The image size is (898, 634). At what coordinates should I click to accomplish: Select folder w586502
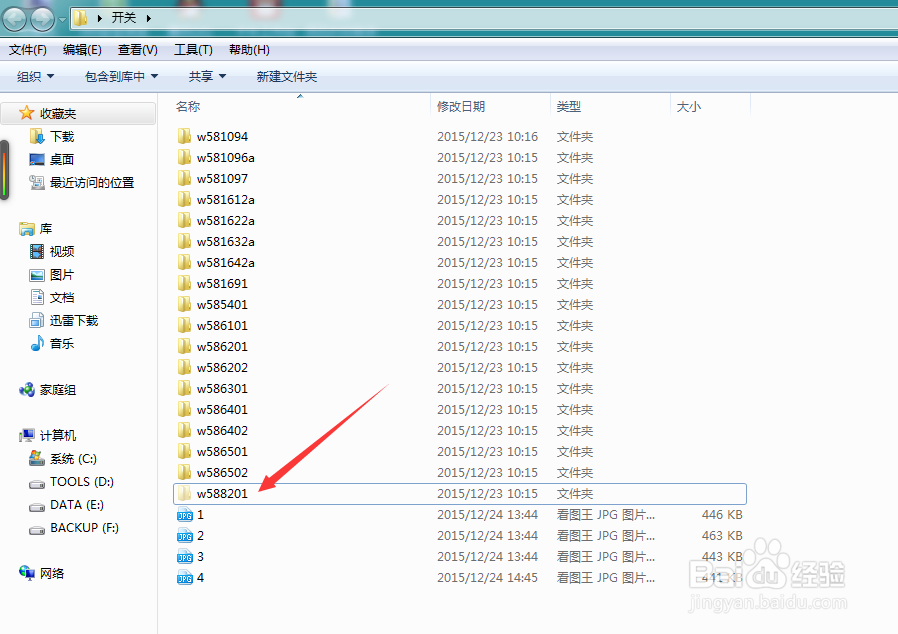coord(222,472)
